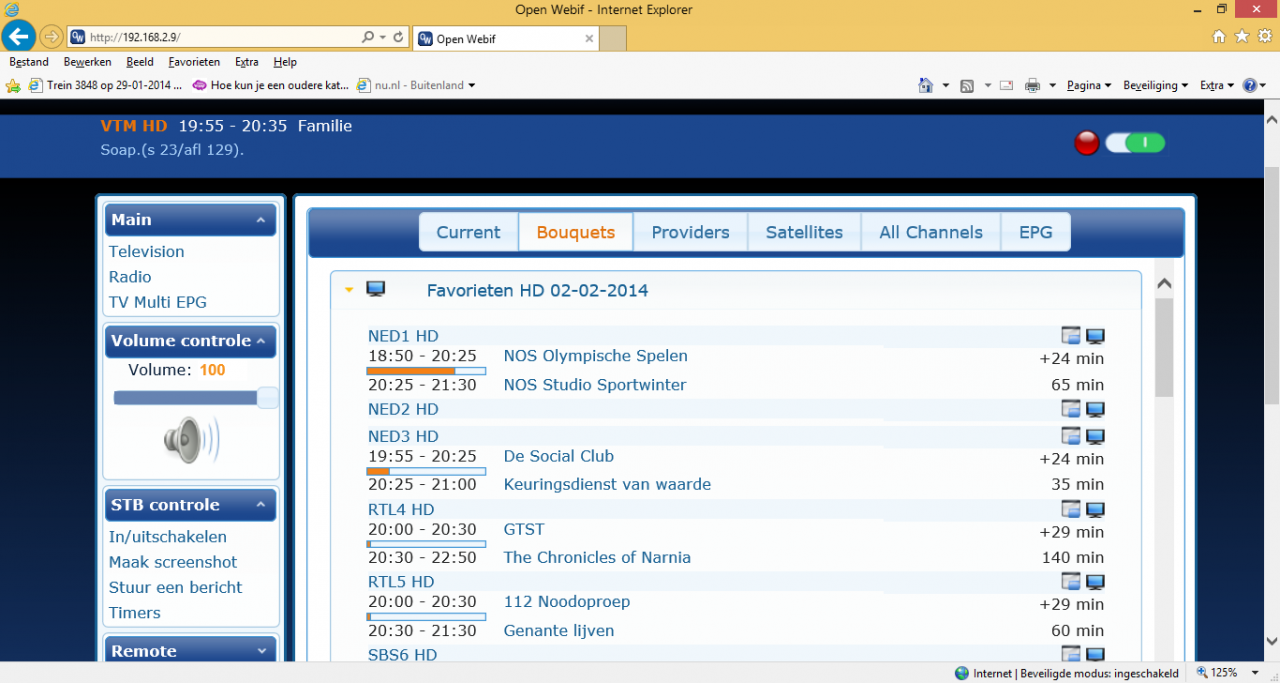Switch to the EPG tab
The width and height of the screenshot is (1280, 683).
pyautogui.click(x=1036, y=232)
